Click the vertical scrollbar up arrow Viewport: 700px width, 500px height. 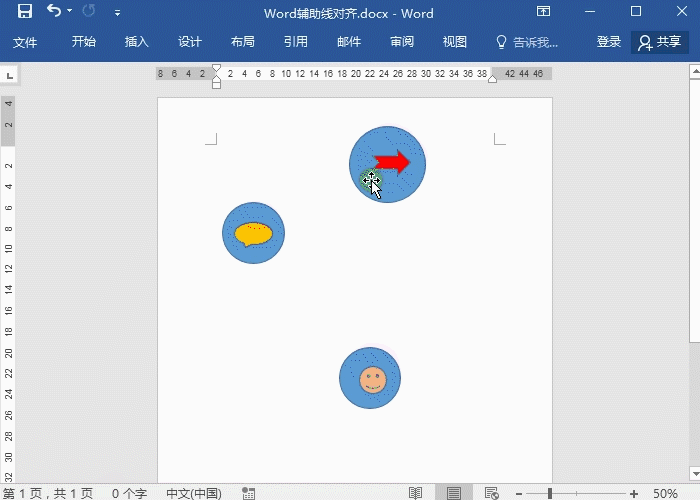pyautogui.click(x=695, y=71)
